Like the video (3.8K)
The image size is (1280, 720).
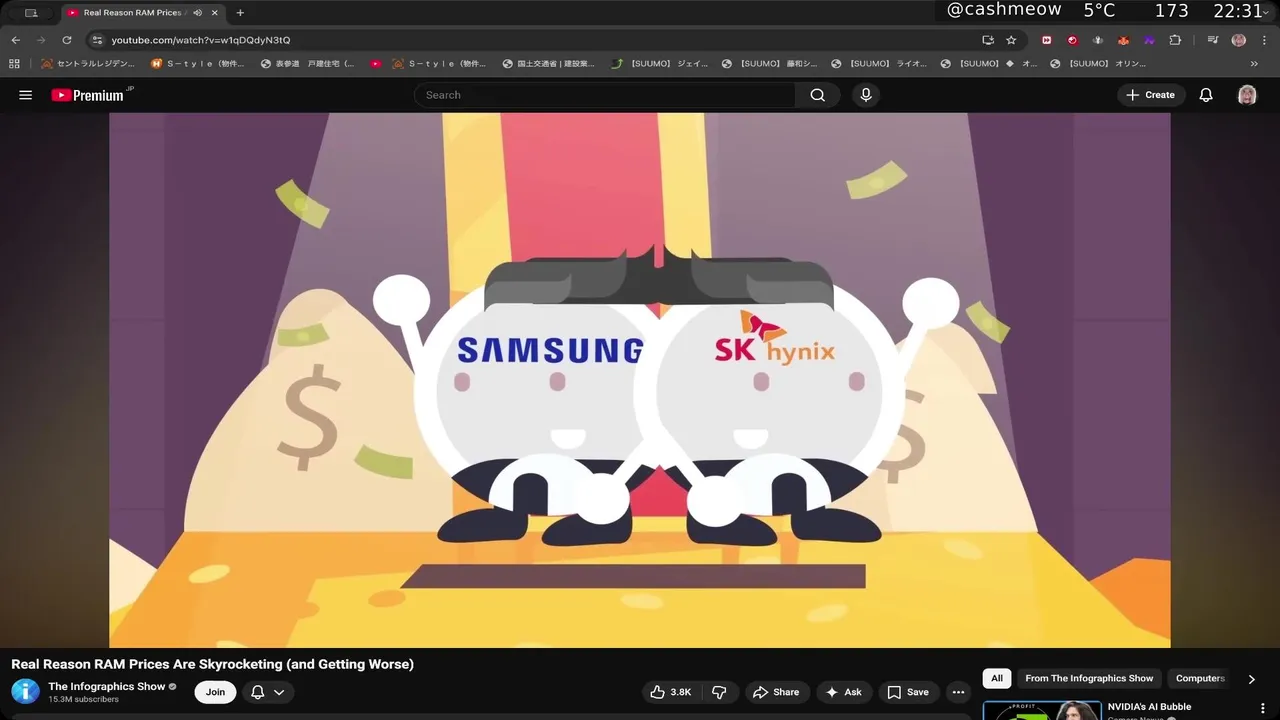pyautogui.click(x=670, y=692)
